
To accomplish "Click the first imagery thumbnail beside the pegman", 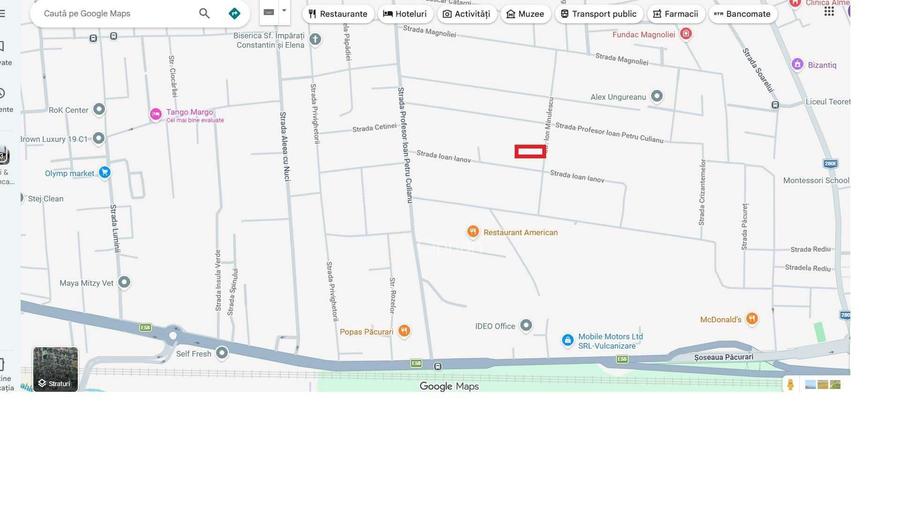I will tap(811, 384).
